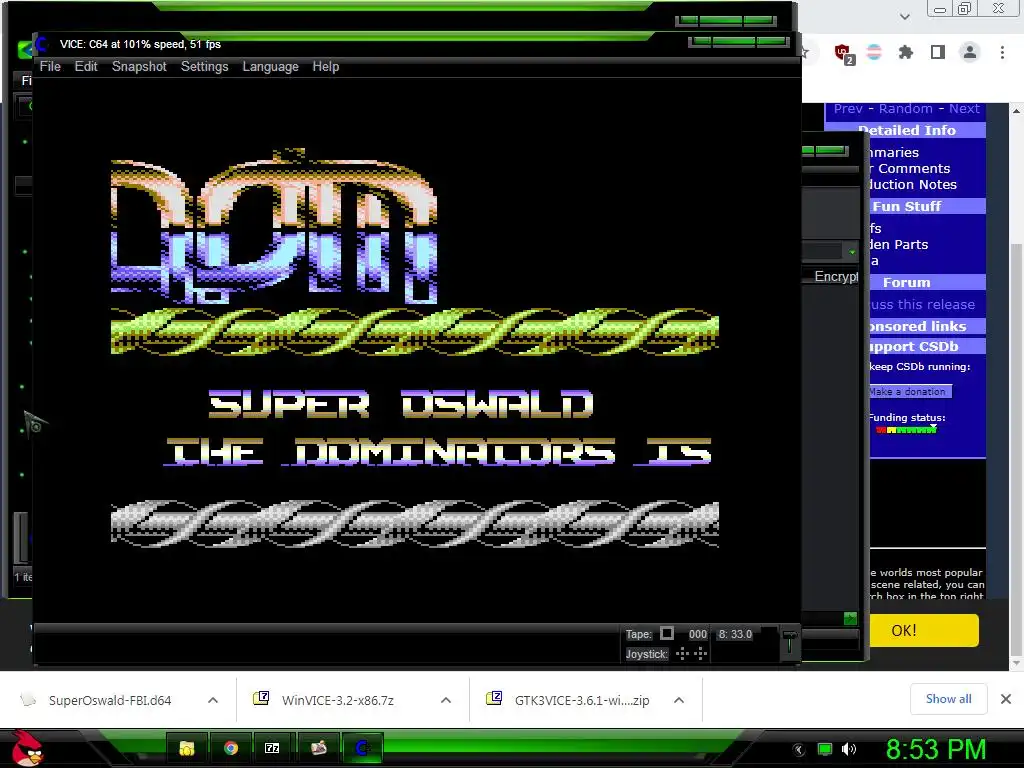Open the Help menu in VICE

pyautogui.click(x=325, y=67)
